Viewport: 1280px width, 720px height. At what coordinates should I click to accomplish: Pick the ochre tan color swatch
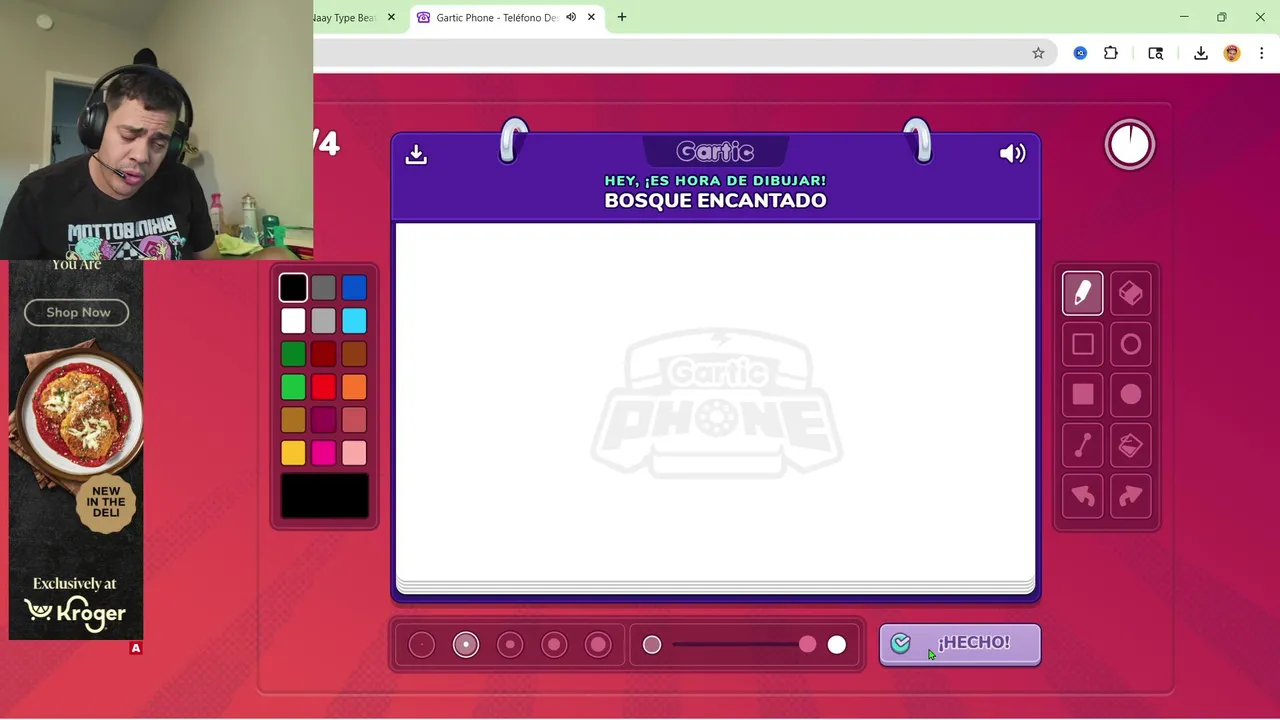pyautogui.click(x=293, y=420)
